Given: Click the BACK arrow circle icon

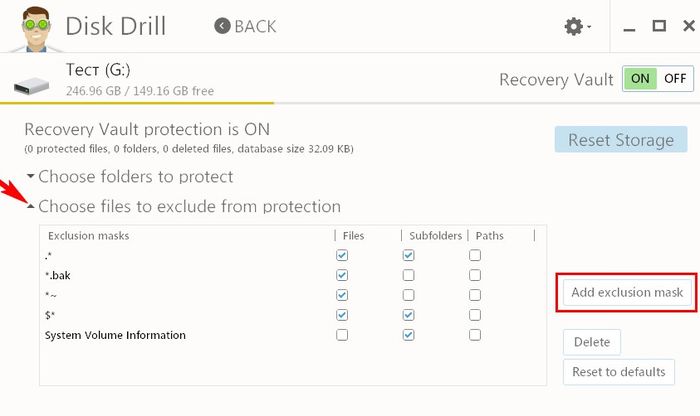Looking at the screenshot, I should [x=221, y=26].
